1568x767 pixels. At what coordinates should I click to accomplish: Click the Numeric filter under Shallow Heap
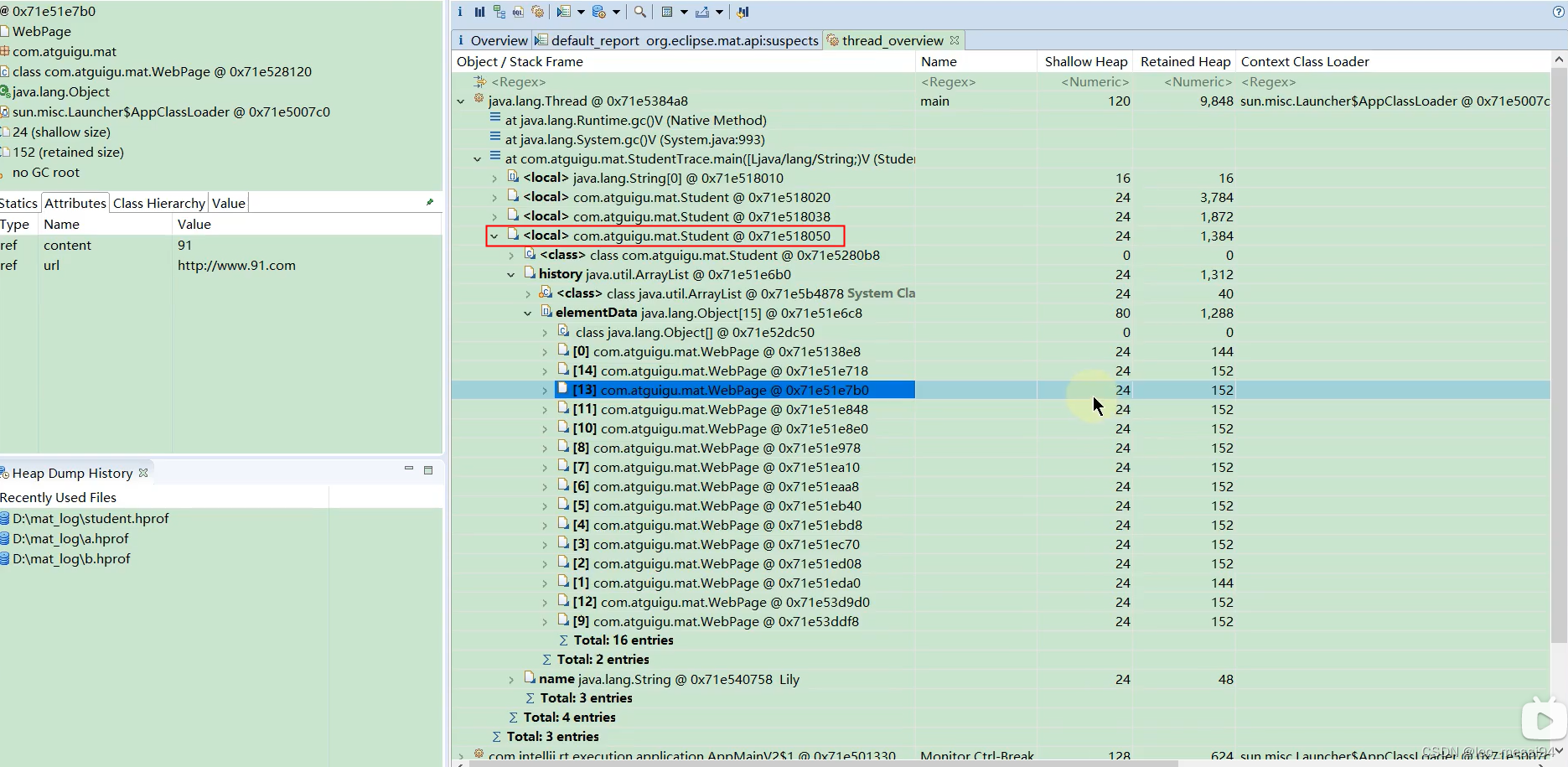1094,82
